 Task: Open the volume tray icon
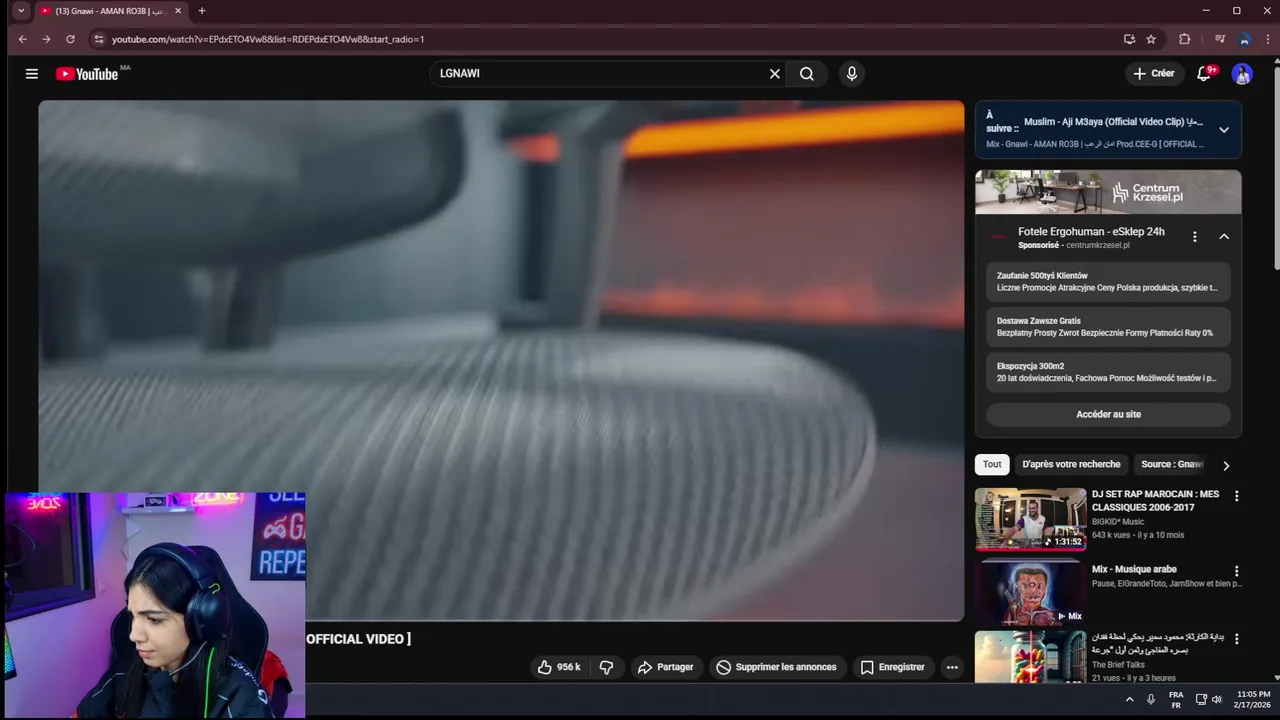pyautogui.click(x=1217, y=700)
